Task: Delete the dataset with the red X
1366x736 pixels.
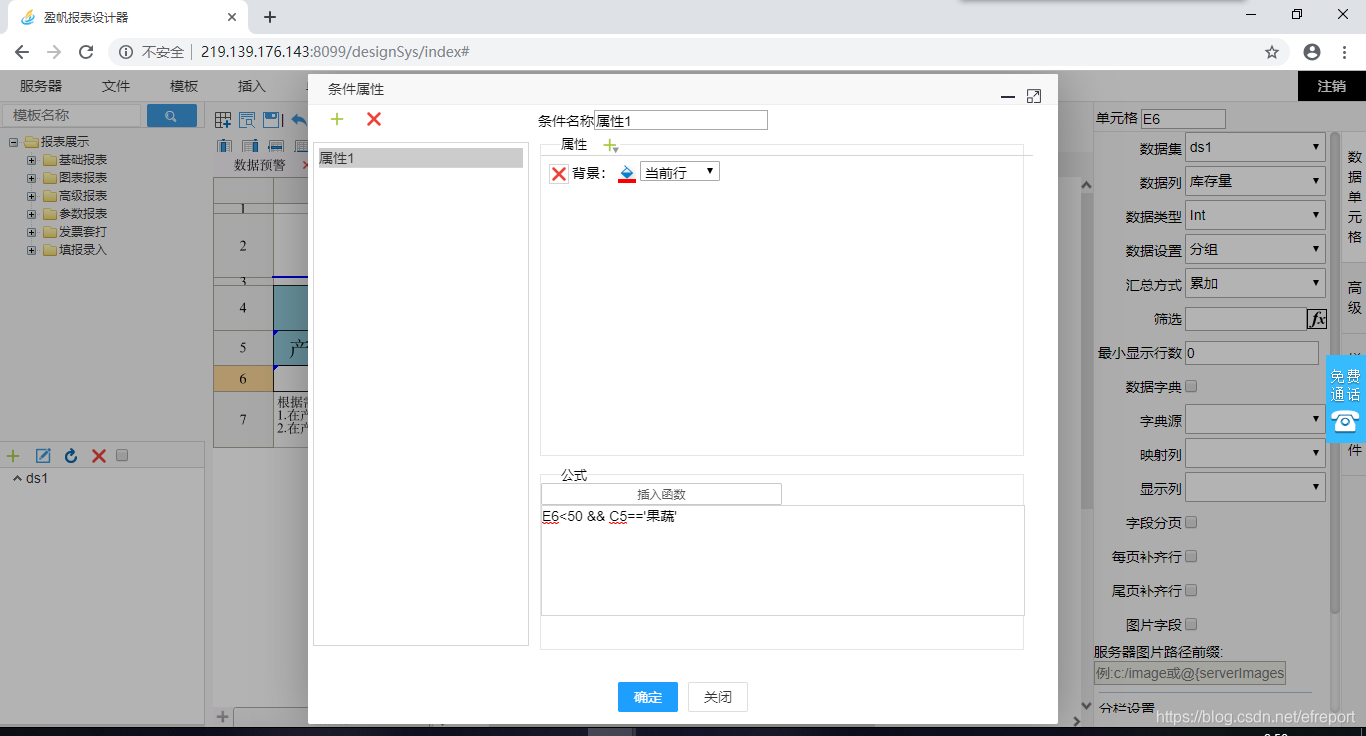Action: (99, 456)
